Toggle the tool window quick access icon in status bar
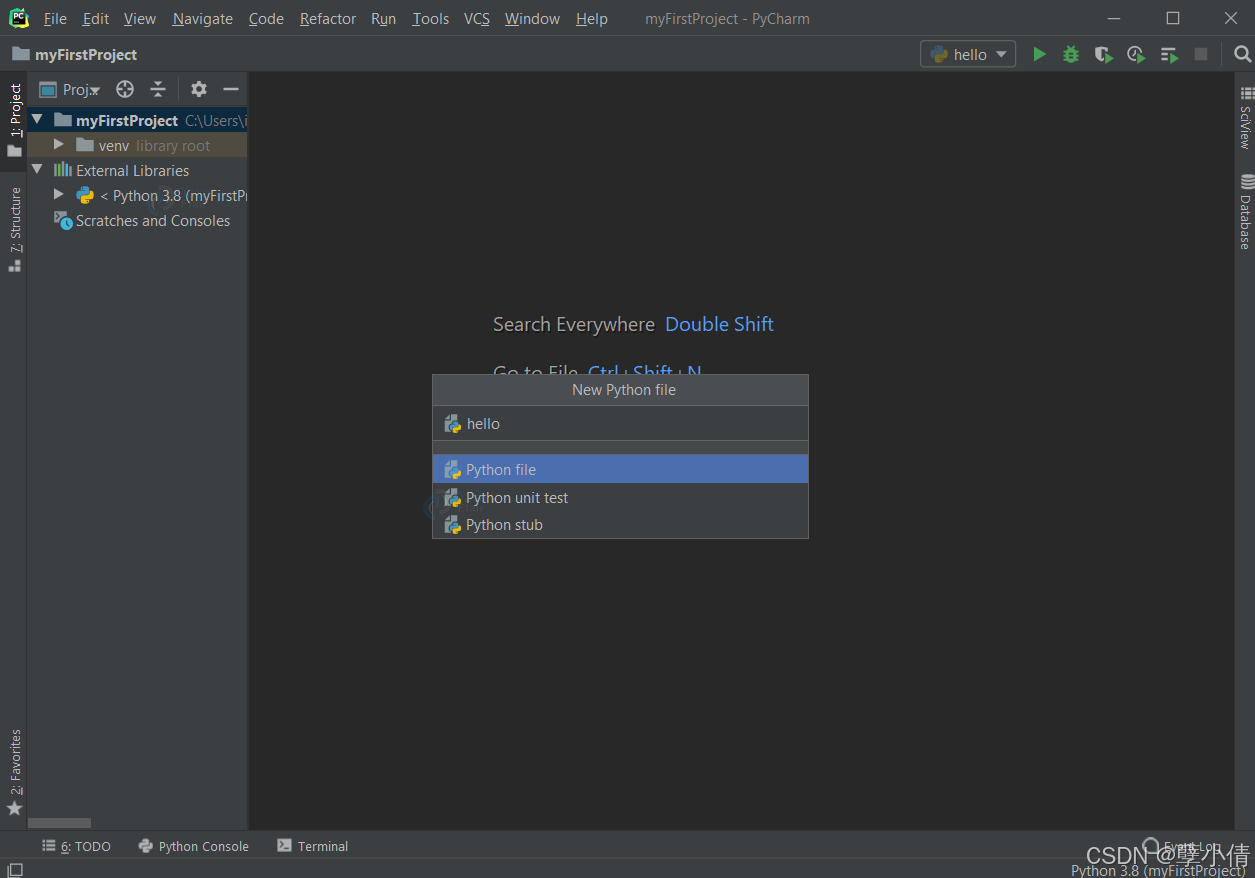The height and width of the screenshot is (878, 1255). pyautogui.click(x=15, y=869)
